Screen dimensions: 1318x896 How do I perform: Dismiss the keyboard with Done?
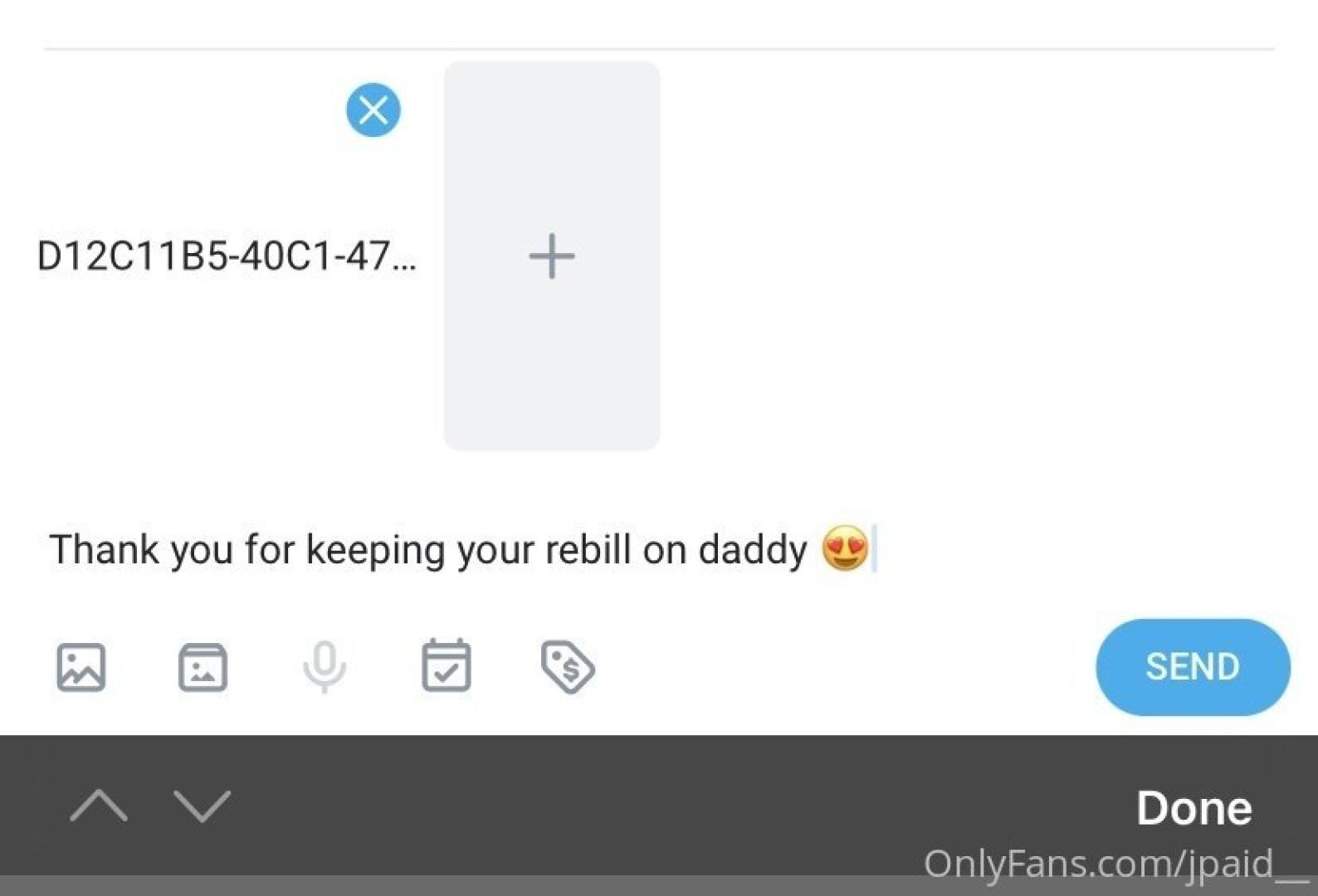pos(1194,807)
